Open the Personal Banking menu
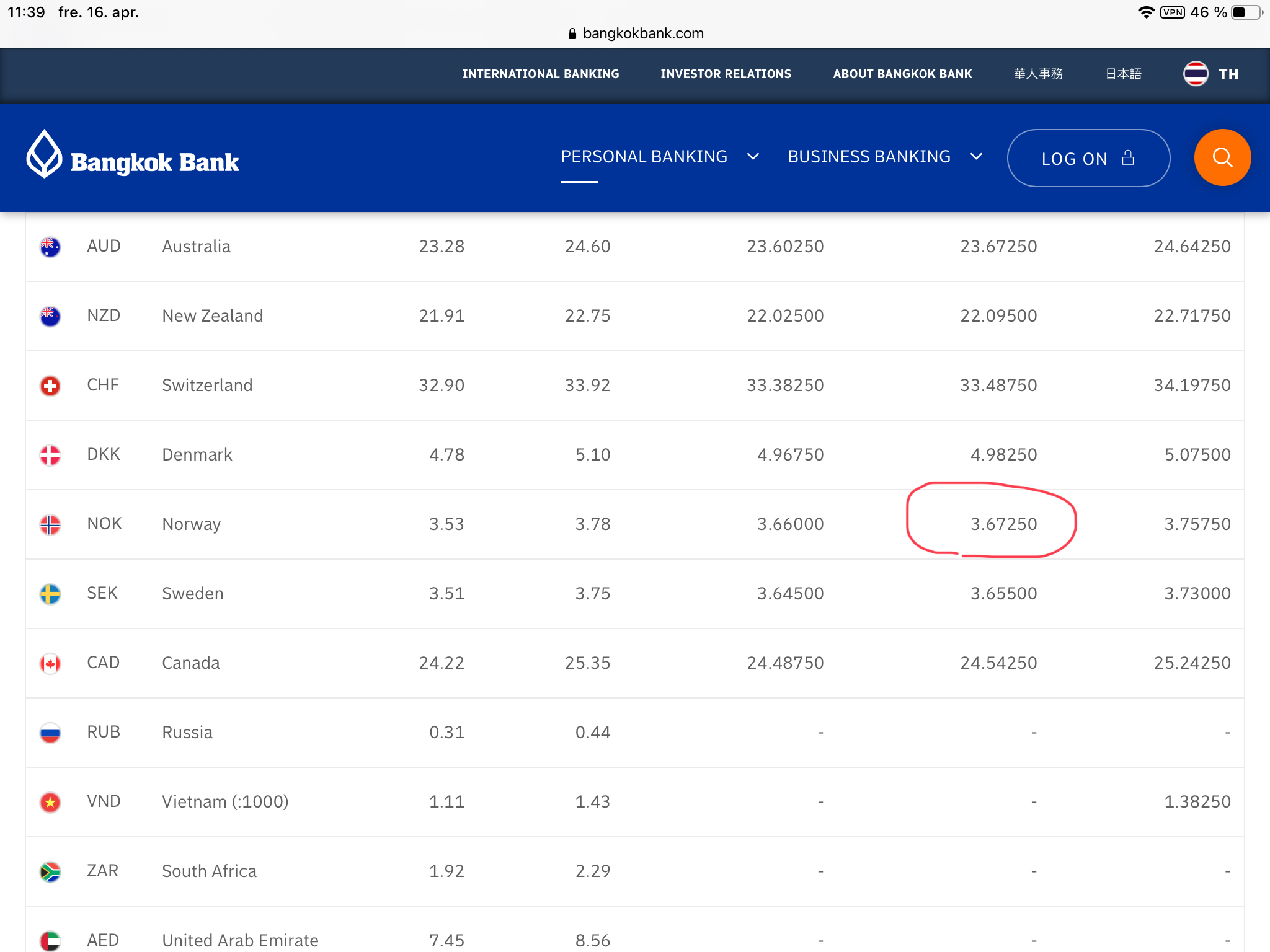1270x952 pixels. click(644, 157)
